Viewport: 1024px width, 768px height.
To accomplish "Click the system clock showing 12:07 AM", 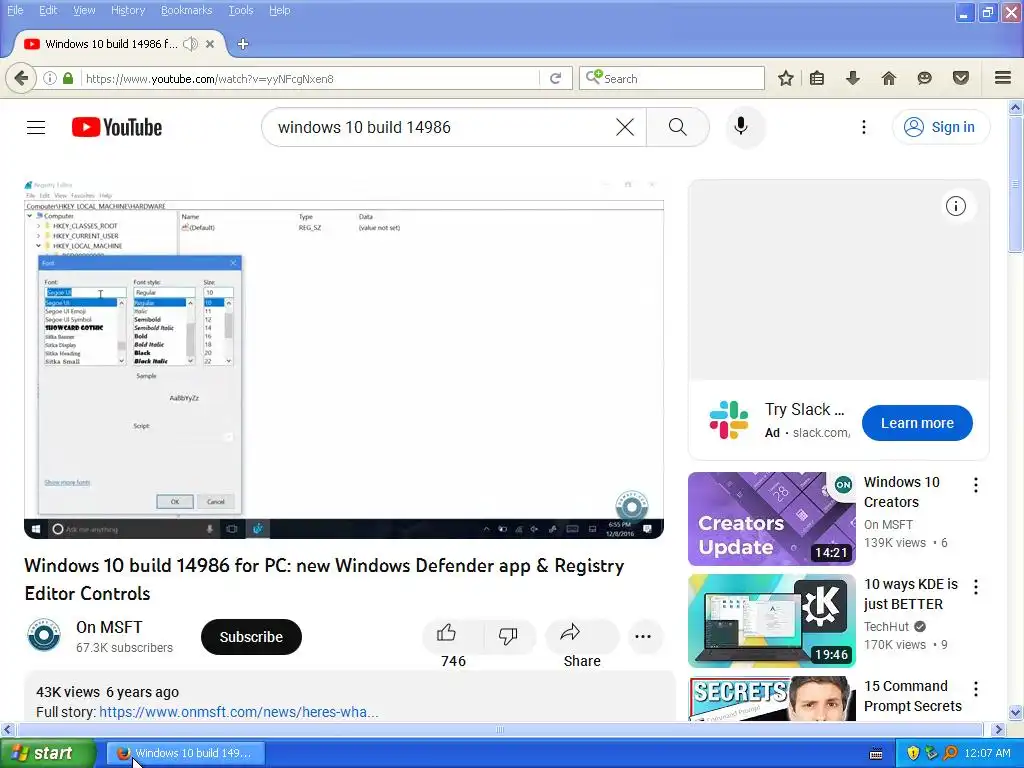I will (987, 753).
